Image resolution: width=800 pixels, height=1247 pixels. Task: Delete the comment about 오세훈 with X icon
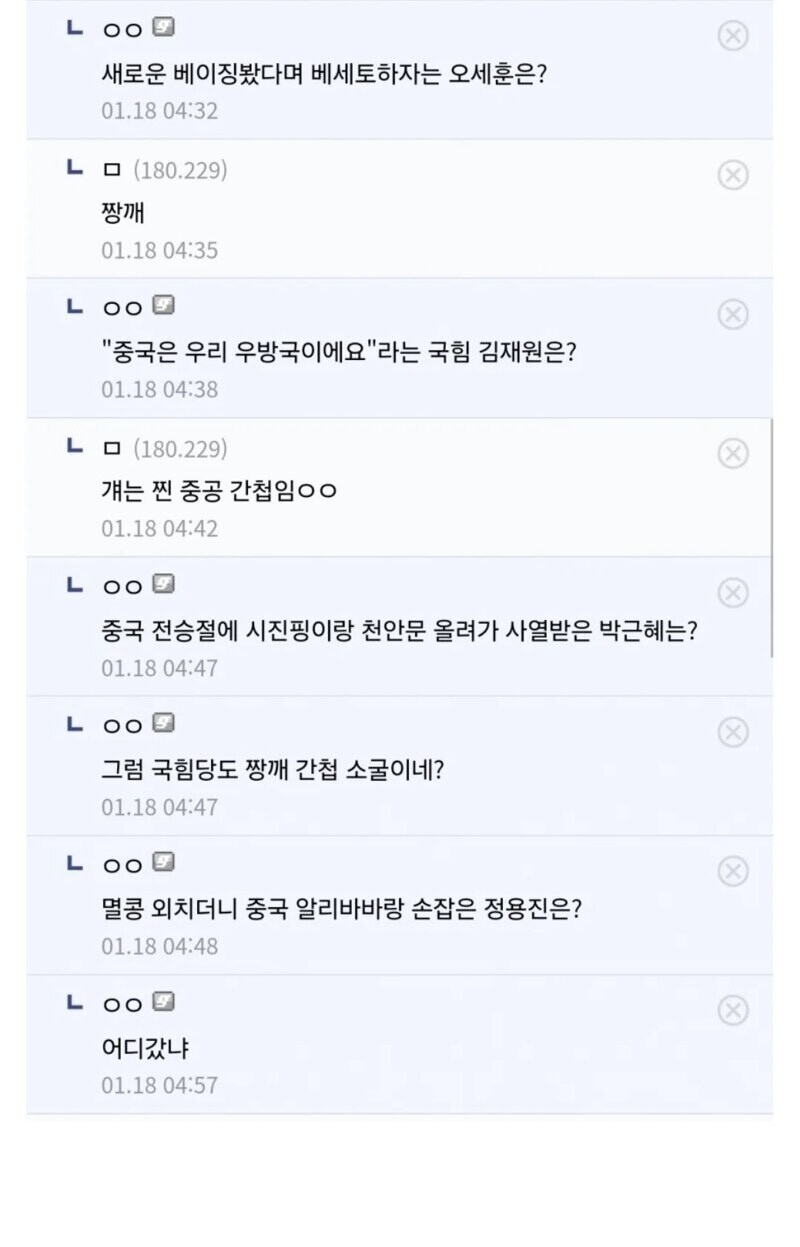click(733, 36)
